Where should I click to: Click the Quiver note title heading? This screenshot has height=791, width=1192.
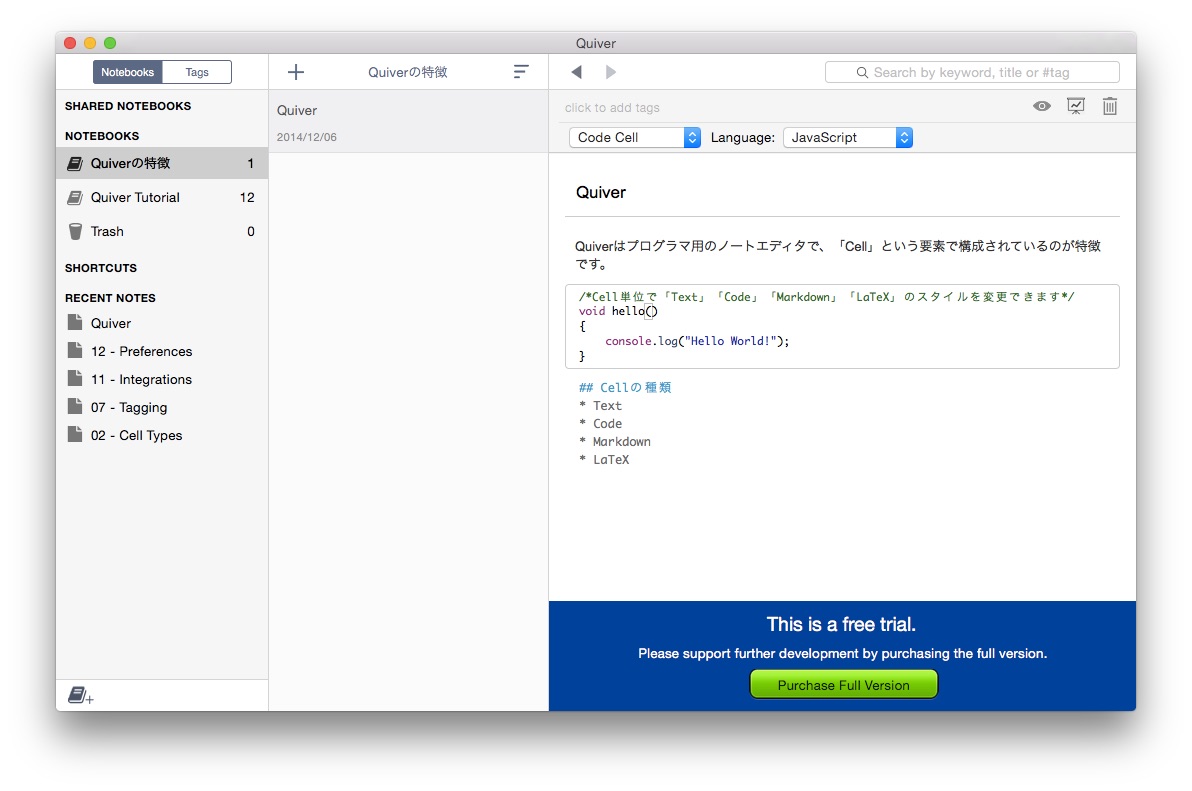pyautogui.click(x=601, y=192)
